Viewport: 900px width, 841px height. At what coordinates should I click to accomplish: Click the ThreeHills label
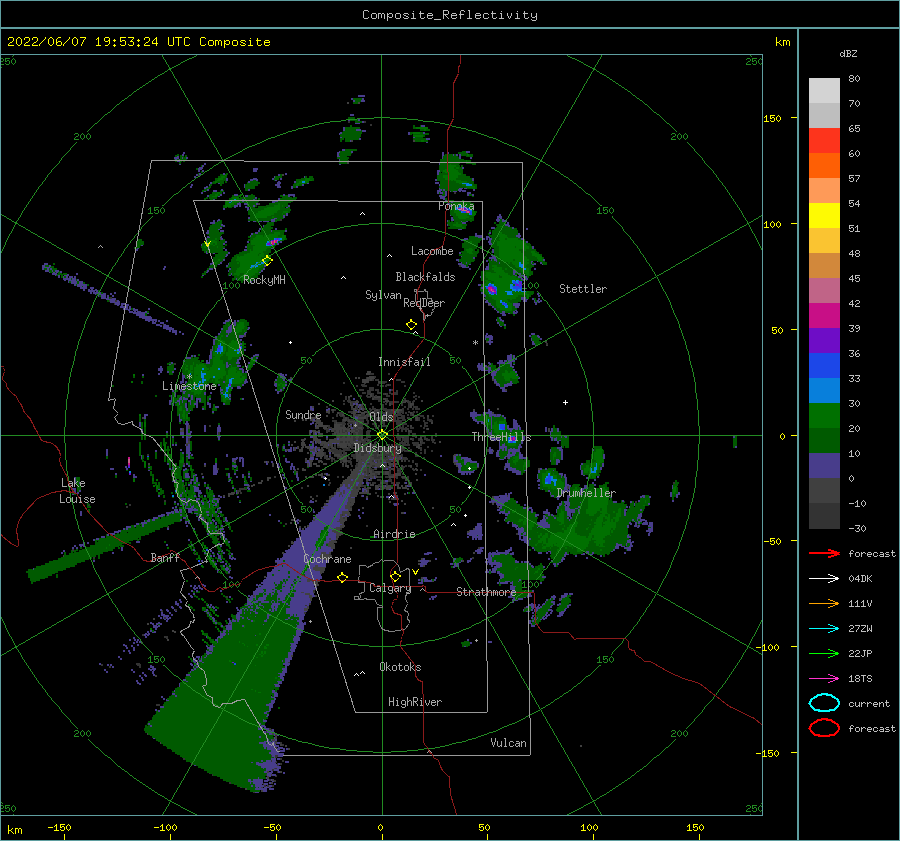(502, 437)
